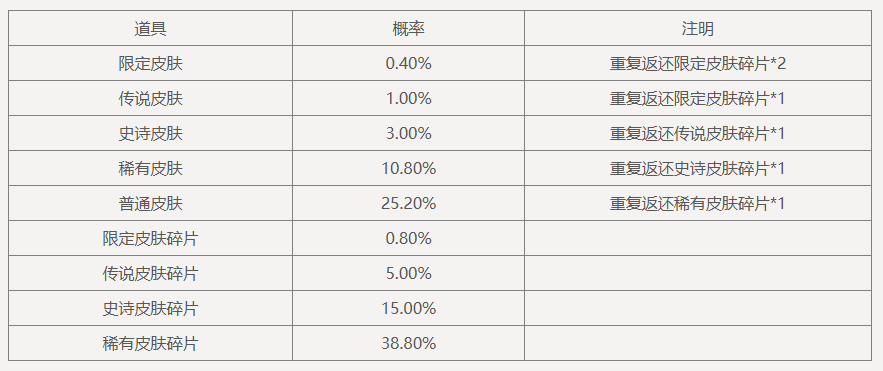Click the note 重复返还限定皮肤碎片*2

coord(698,64)
